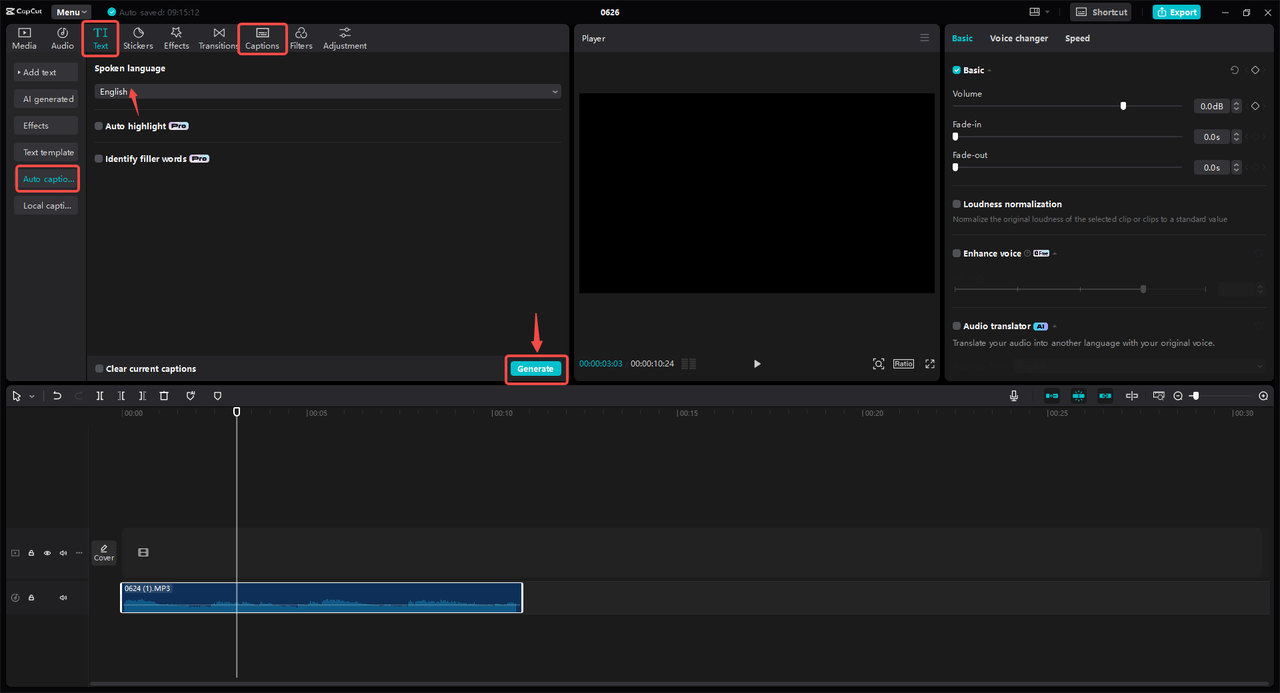Open the Shortcut settings button
1280x693 pixels.
pos(1101,12)
